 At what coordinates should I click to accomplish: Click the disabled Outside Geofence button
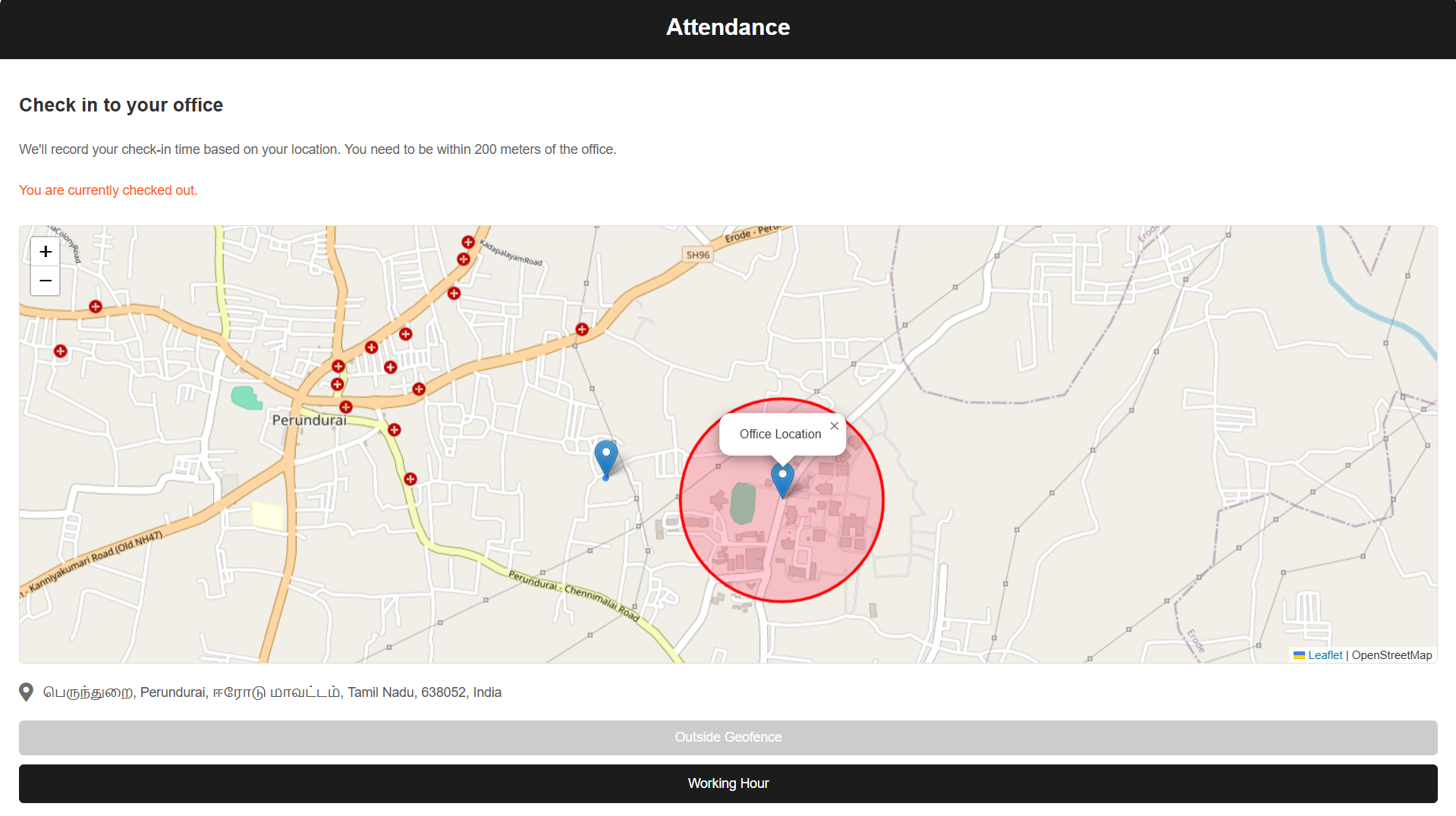(728, 736)
